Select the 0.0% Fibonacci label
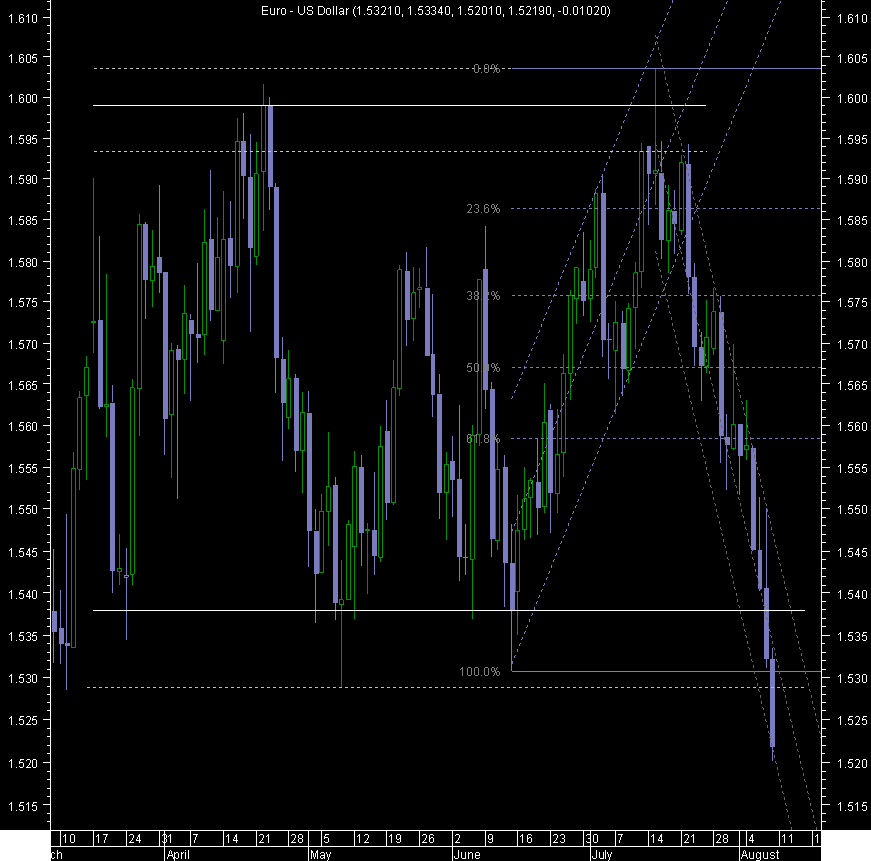 point(486,69)
